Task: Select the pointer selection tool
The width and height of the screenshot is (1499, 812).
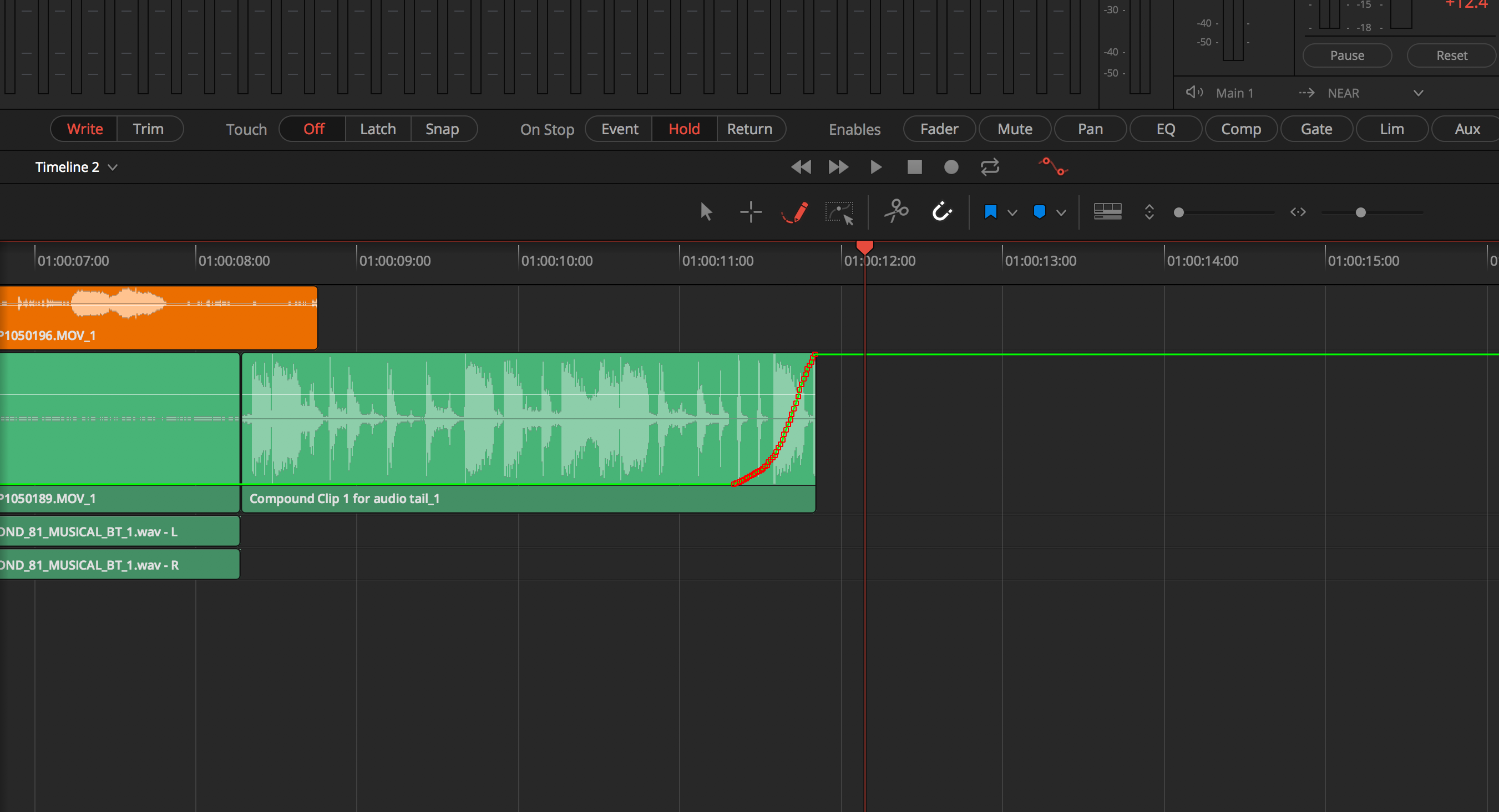Action: (706, 212)
